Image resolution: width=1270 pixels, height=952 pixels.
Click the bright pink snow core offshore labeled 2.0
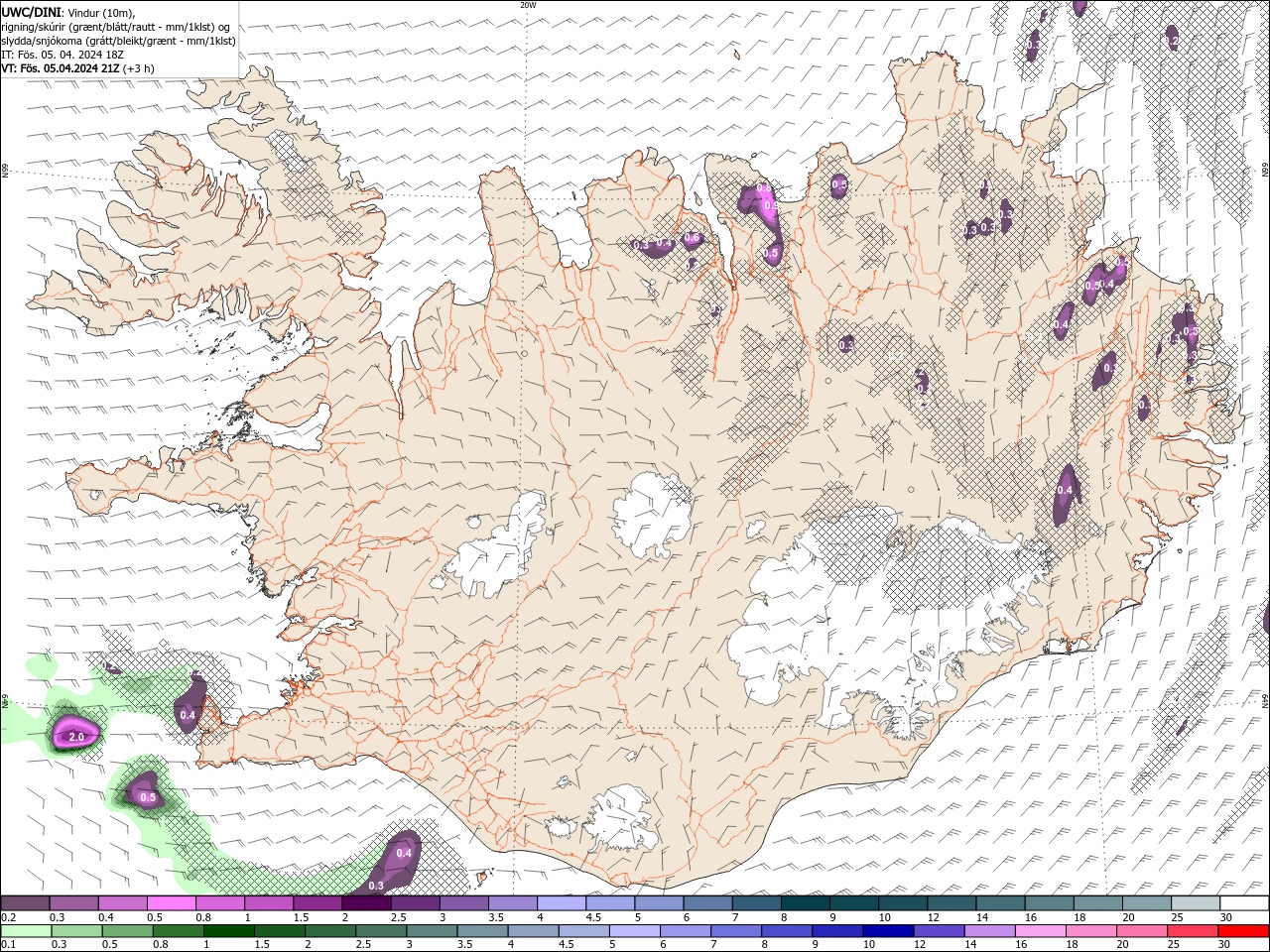coord(76,735)
